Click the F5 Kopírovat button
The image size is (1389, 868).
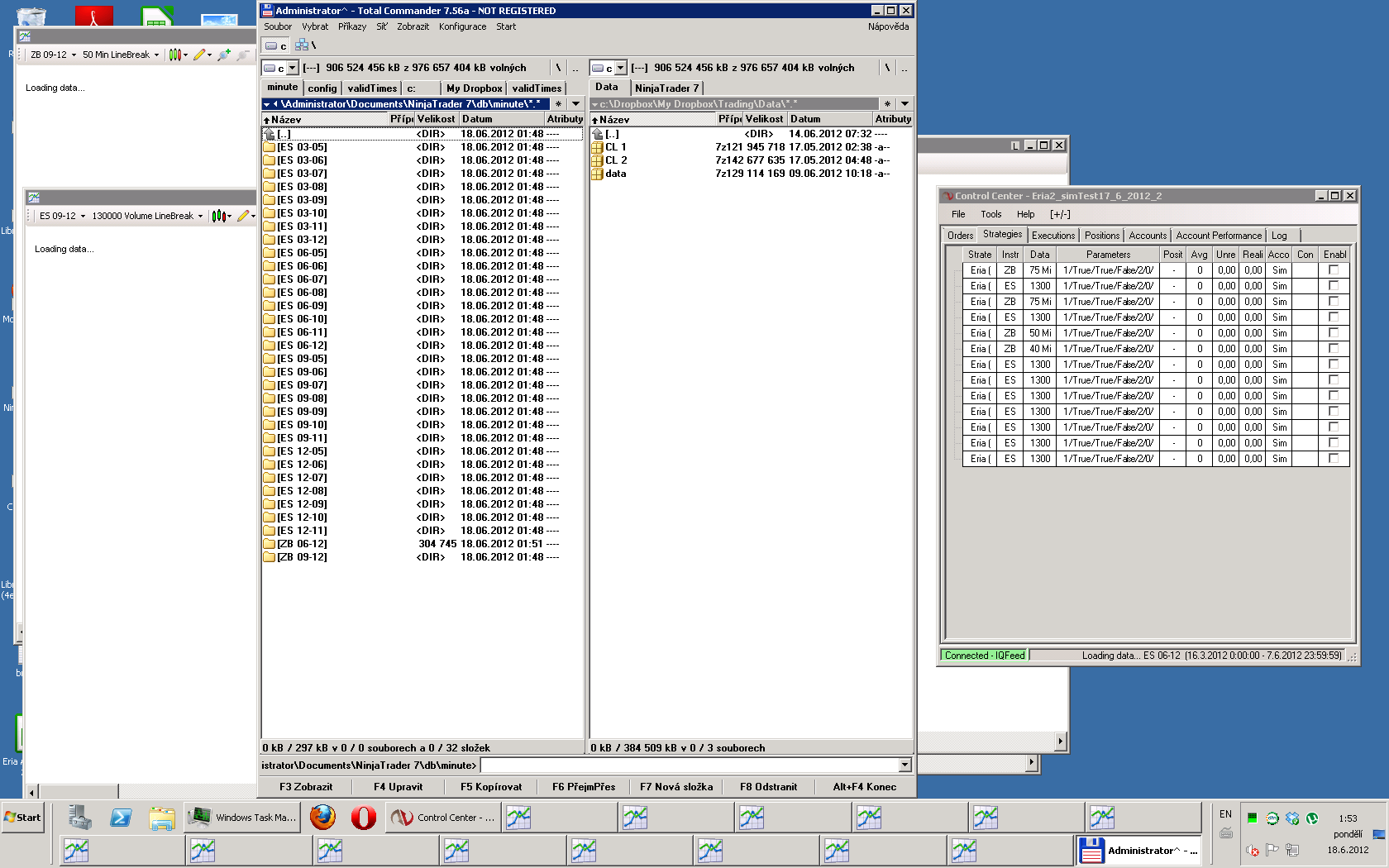click(x=491, y=787)
